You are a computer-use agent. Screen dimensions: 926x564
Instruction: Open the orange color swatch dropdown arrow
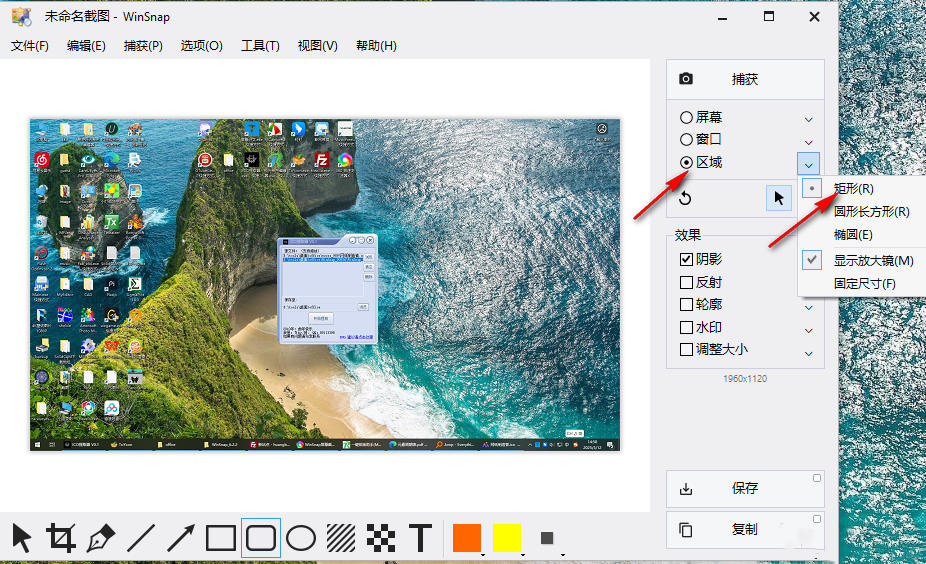(x=483, y=555)
